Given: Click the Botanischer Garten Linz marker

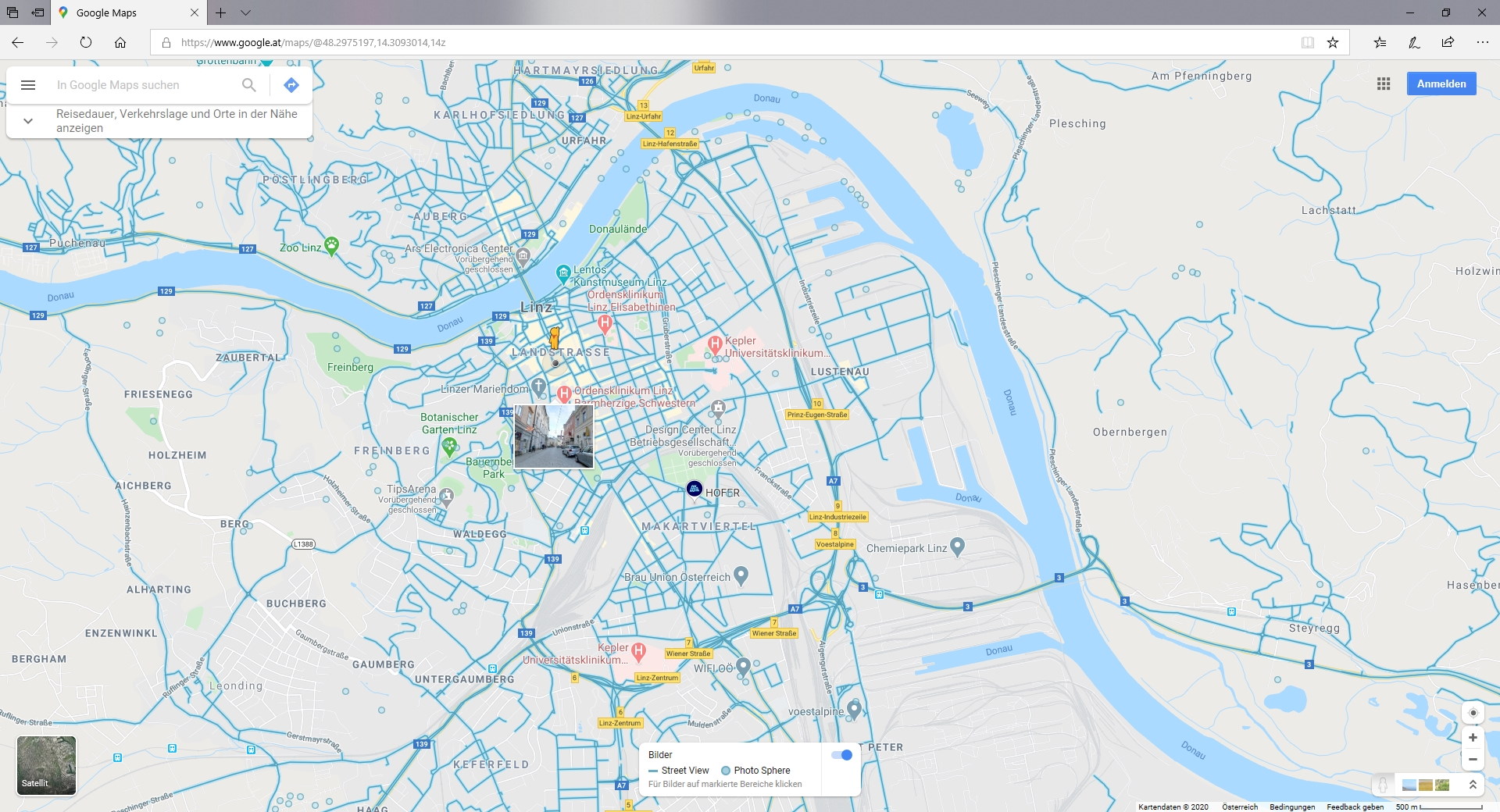Looking at the screenshot, I should point(449,446).
